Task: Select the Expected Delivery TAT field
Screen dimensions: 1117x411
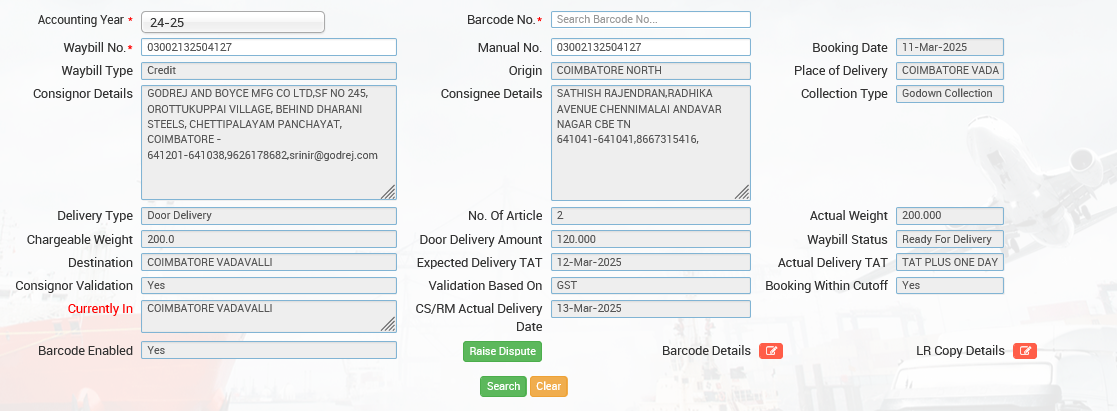Action: point(650,262)
